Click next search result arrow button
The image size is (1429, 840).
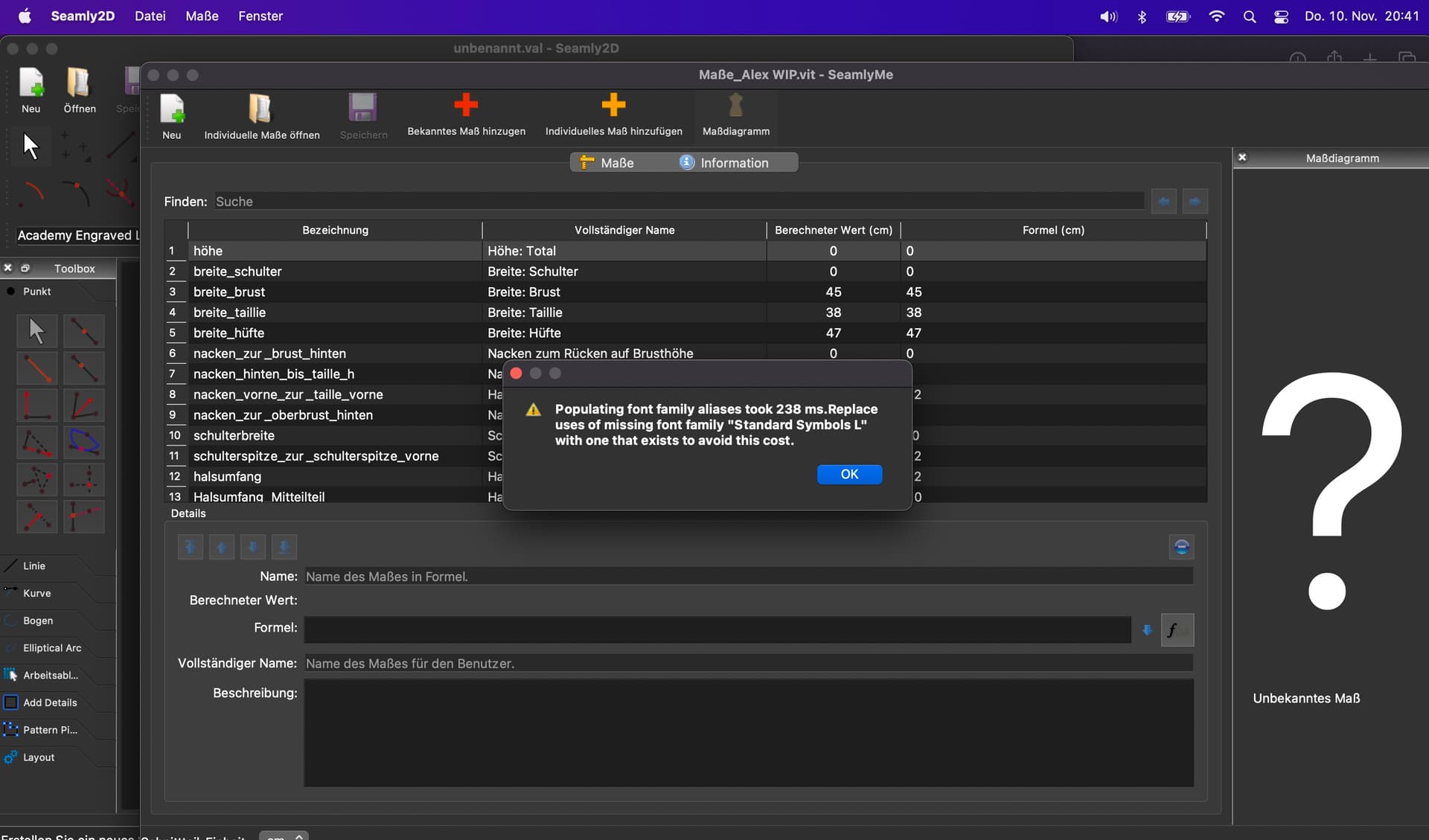1195,202
